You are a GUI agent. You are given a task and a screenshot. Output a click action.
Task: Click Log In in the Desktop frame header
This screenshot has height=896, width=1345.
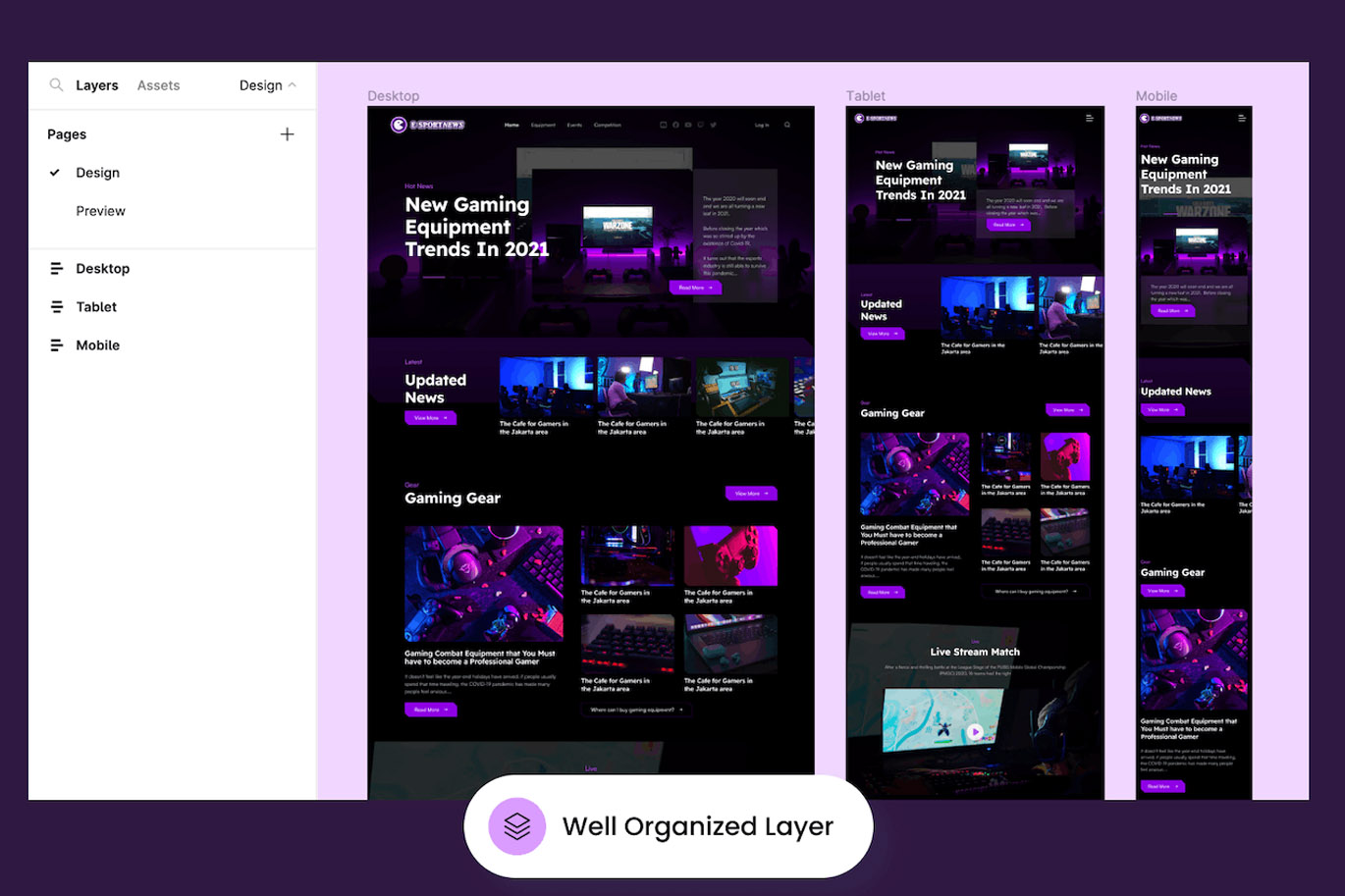coord(761,125)
